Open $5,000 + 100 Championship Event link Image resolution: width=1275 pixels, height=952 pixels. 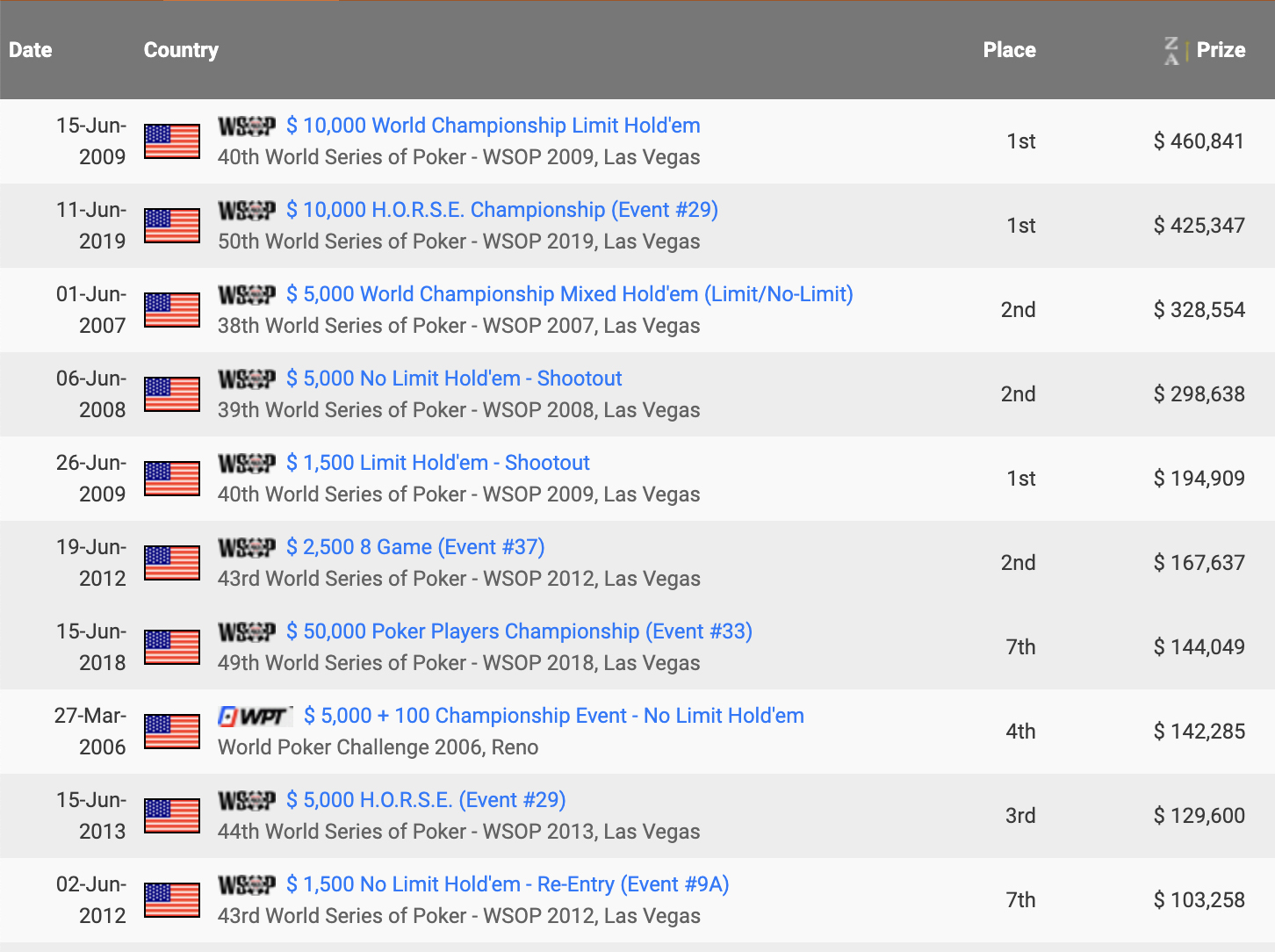point(553,716)
